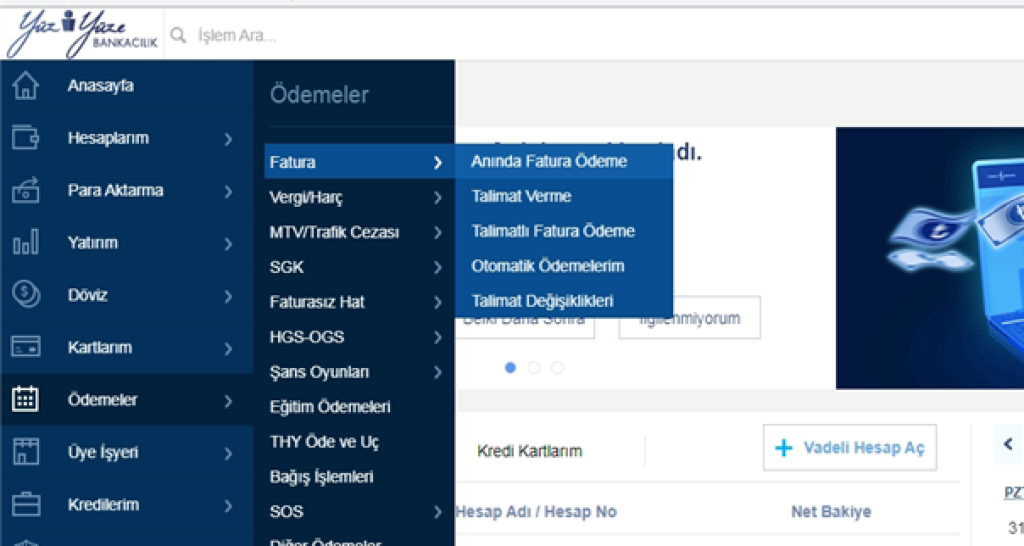Expand the MTV/Trafik Cezası submenu arrow
The height and width of the screenshot is (546, 1024).
[x=437, y=232]
